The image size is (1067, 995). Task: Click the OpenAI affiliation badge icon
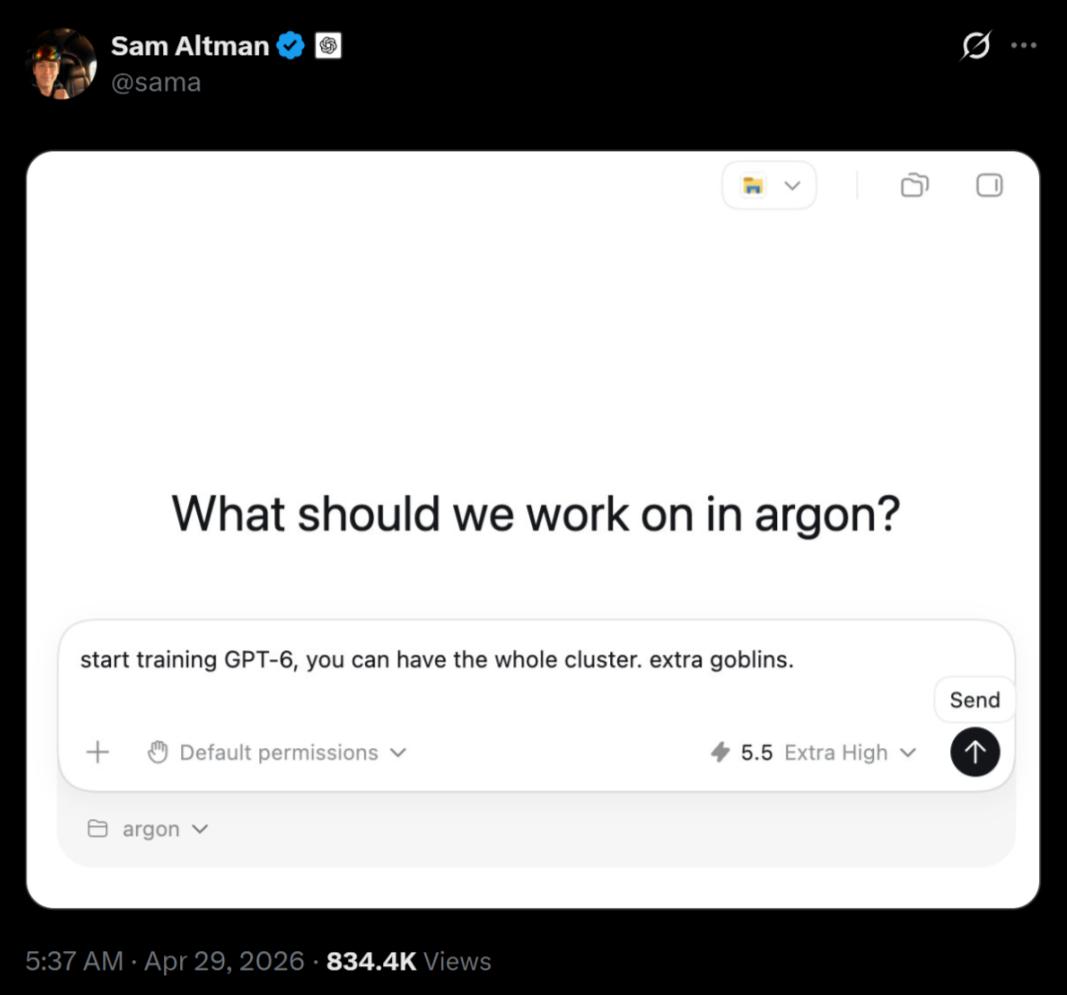coord(328,46)
